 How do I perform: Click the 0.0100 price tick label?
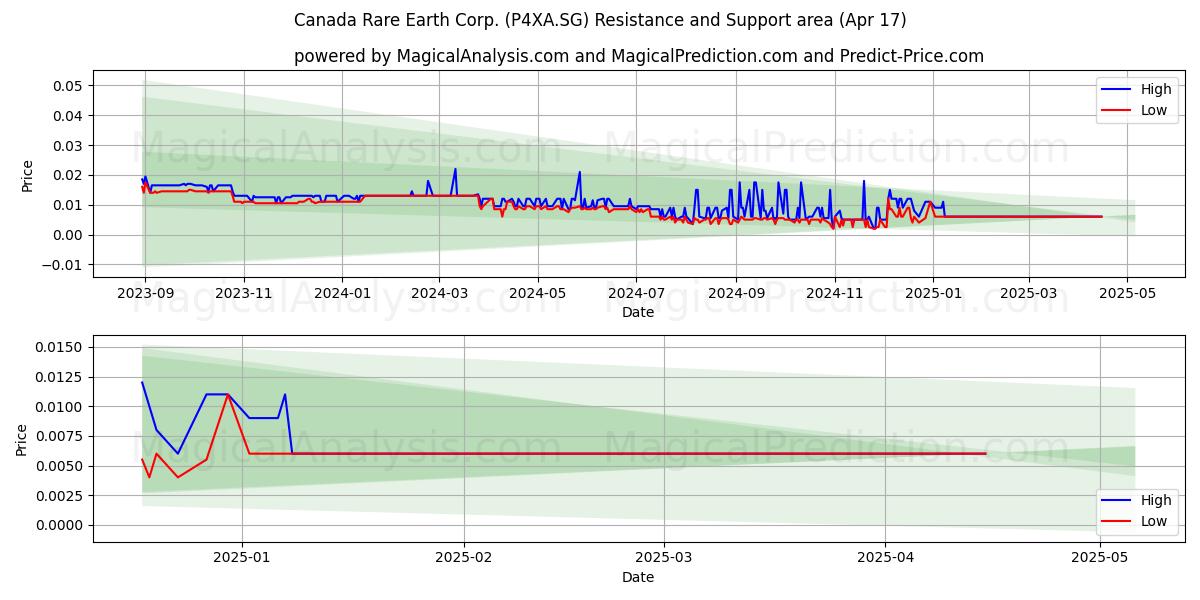[61, 407]
